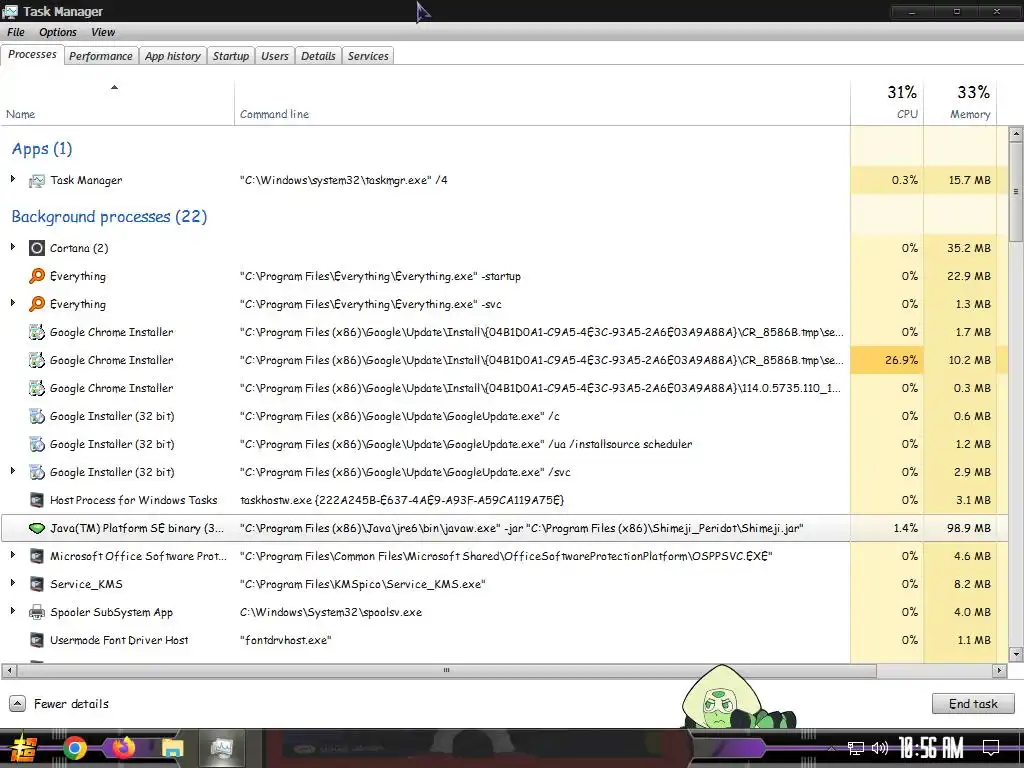
Task: Click the 98.9 MB memory cell
Action: 960,528
